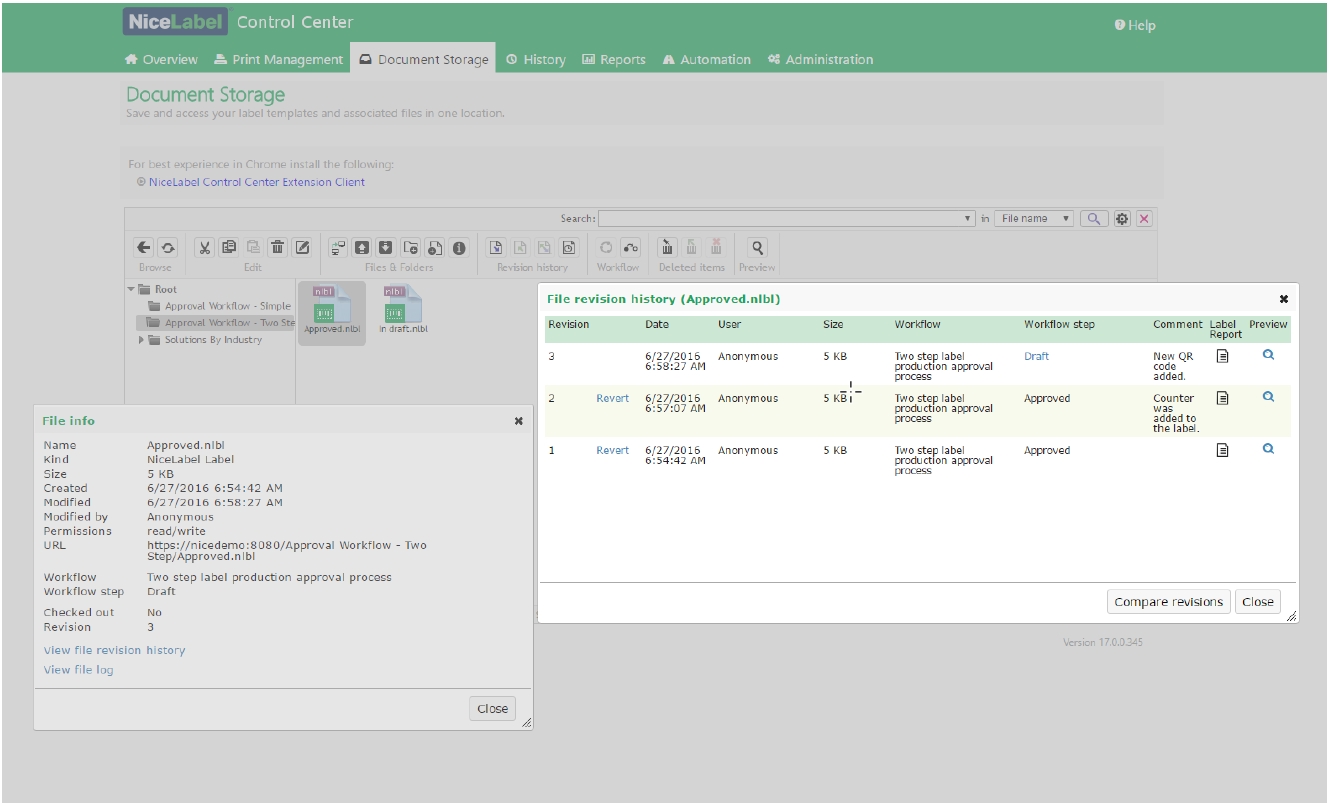
Task: Open the 'View file log' link
Action: click(79, 671)
